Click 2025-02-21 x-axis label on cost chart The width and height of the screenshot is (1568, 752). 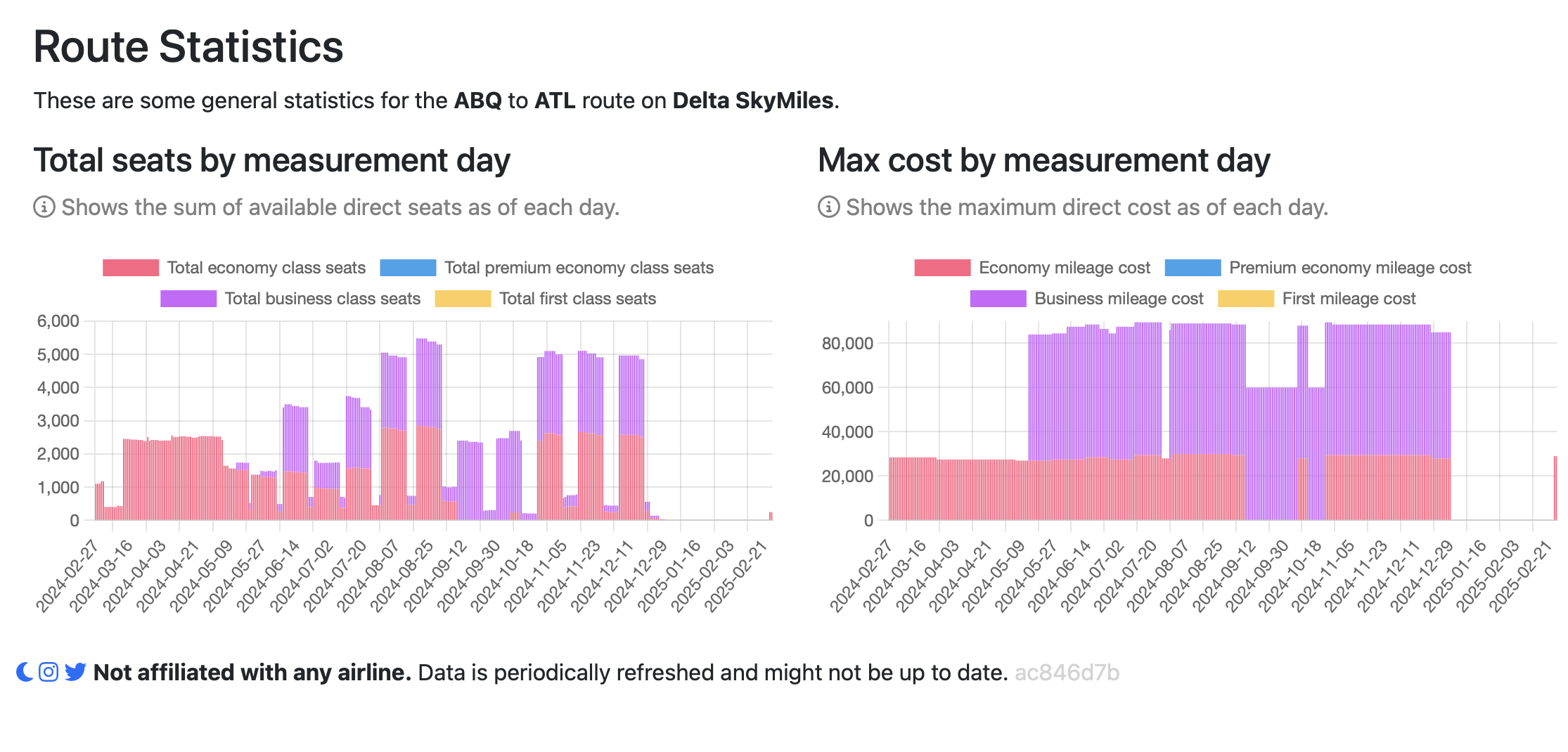pos(1522,576)
